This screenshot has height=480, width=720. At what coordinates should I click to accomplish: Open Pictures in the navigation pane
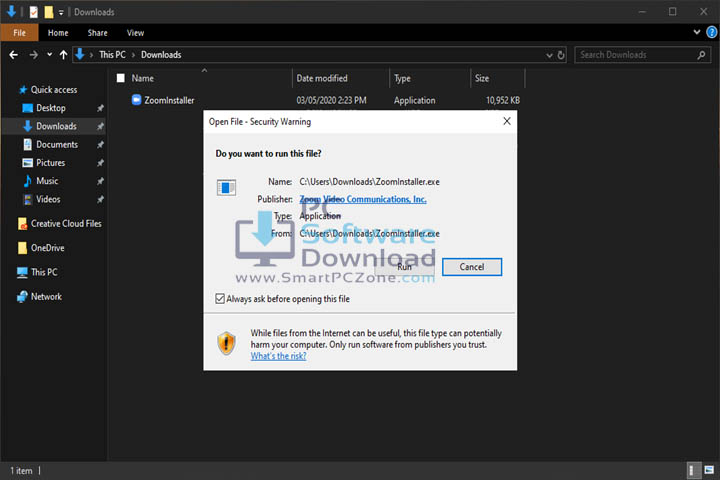51,163
